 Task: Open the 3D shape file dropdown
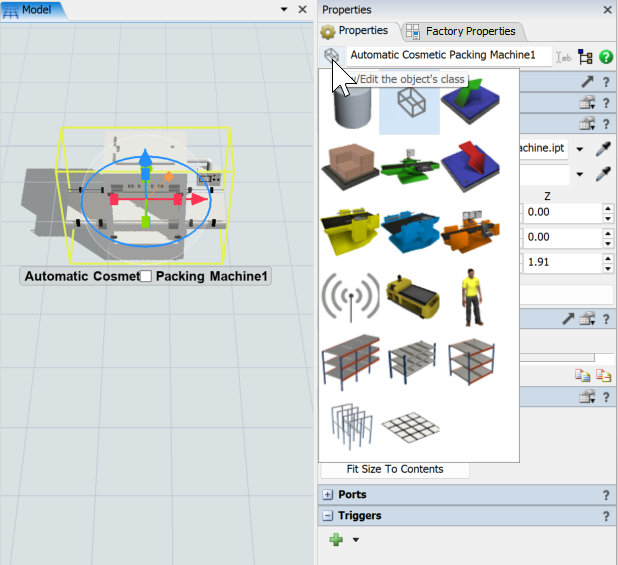(x=580, y=148)
